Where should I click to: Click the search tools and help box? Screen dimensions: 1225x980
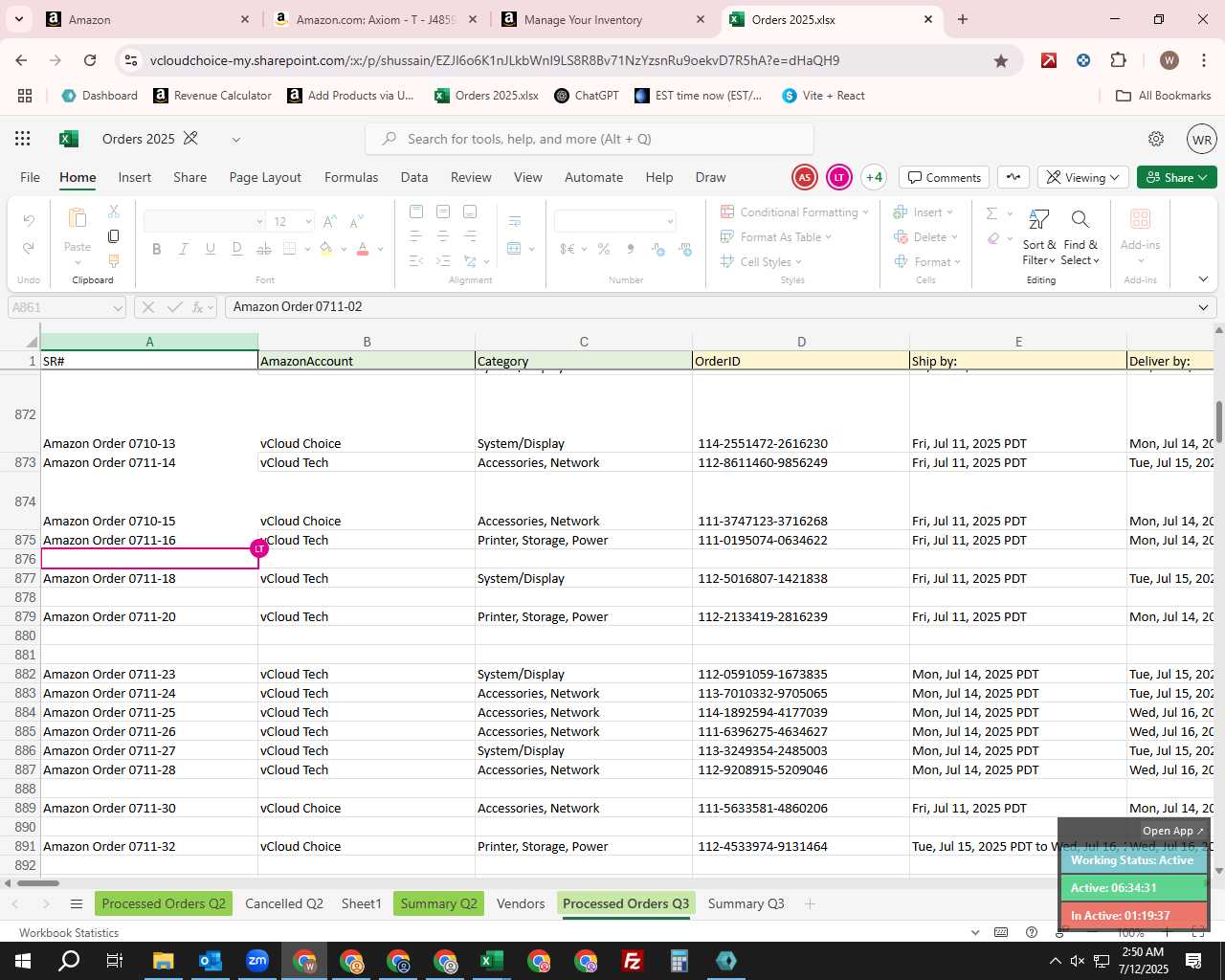590,139
